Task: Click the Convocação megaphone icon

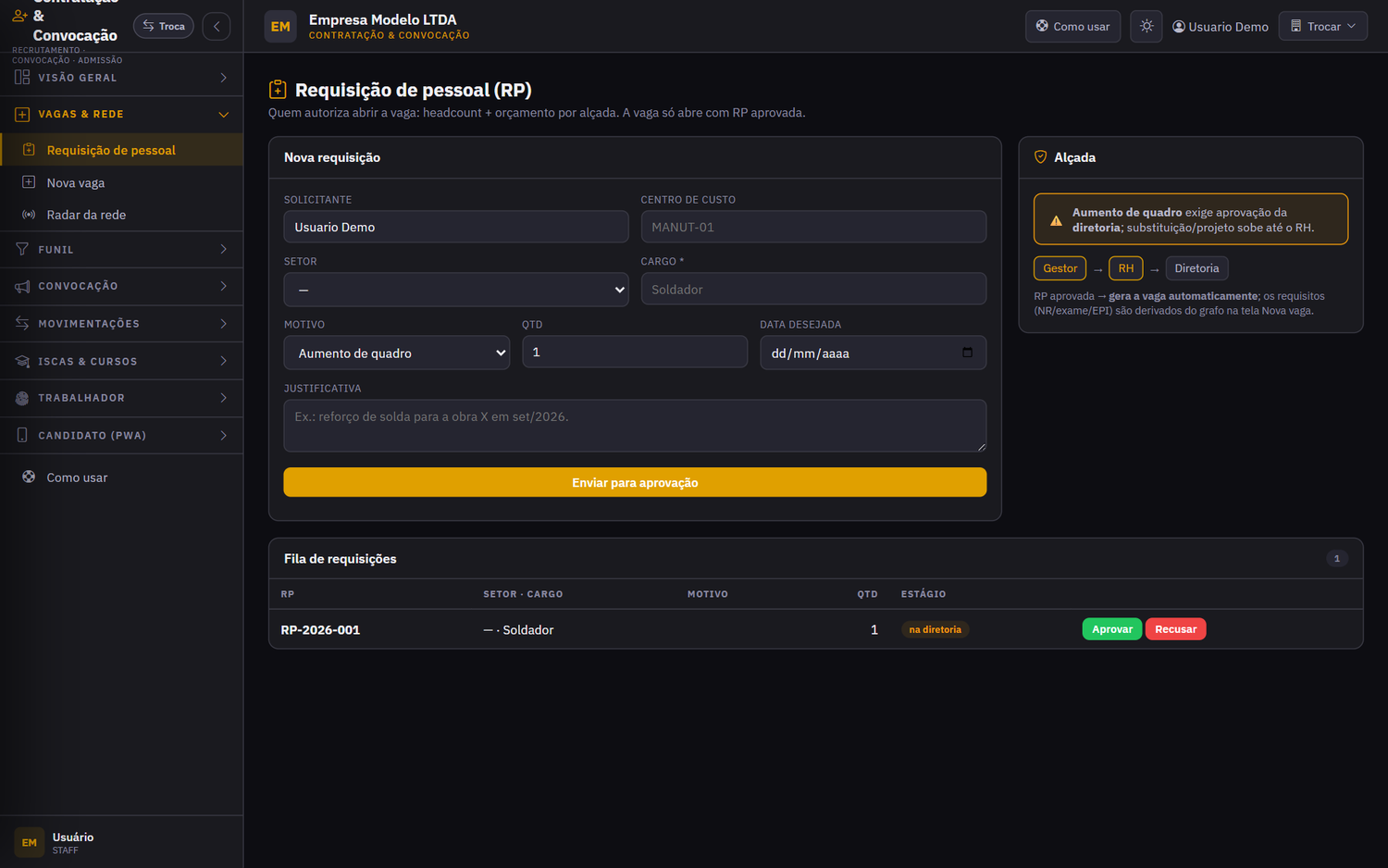Action: pyautogui.click(x=22, y=287)
